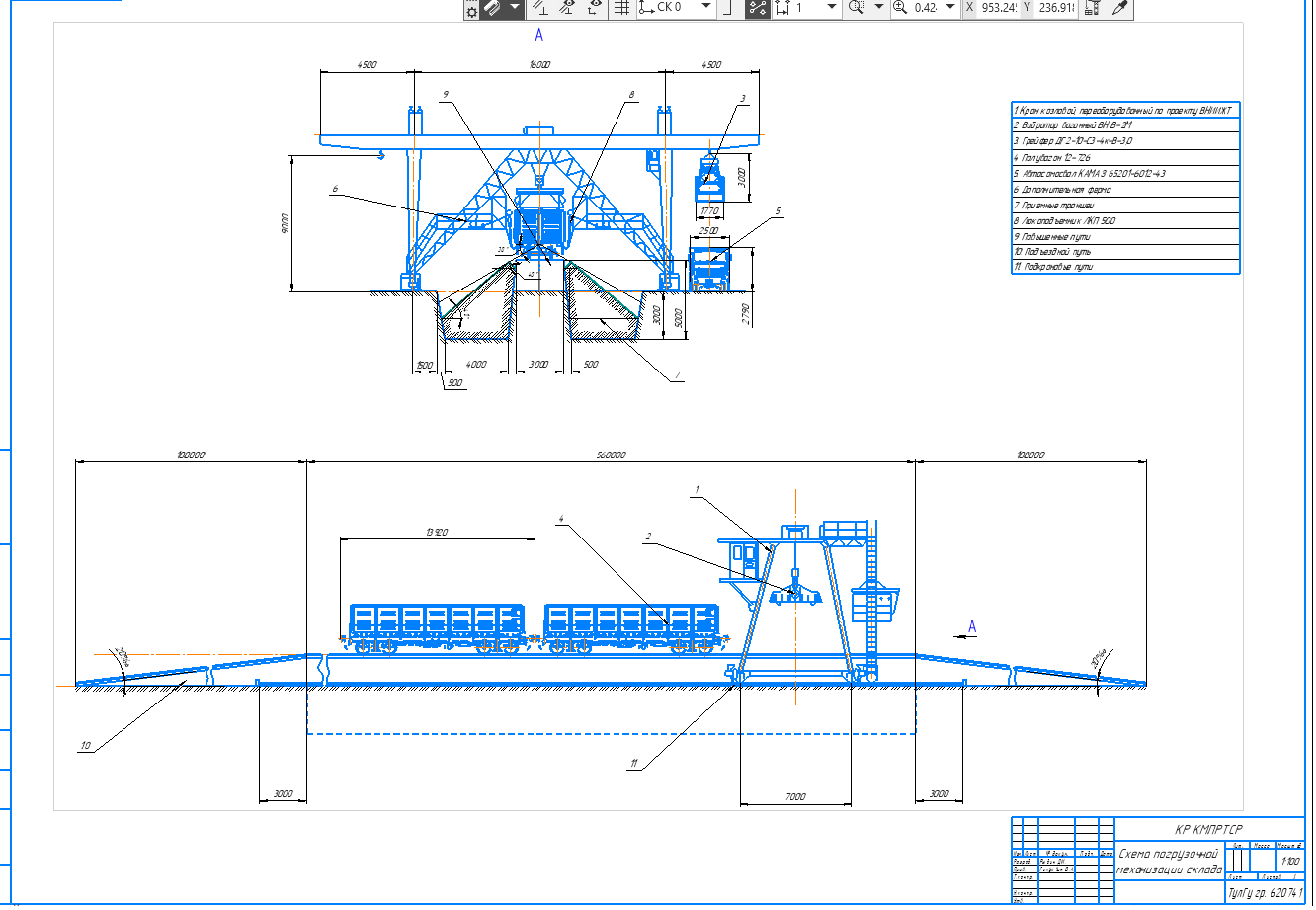Click the 4000 trench width dimension

[x=476, y=365]
